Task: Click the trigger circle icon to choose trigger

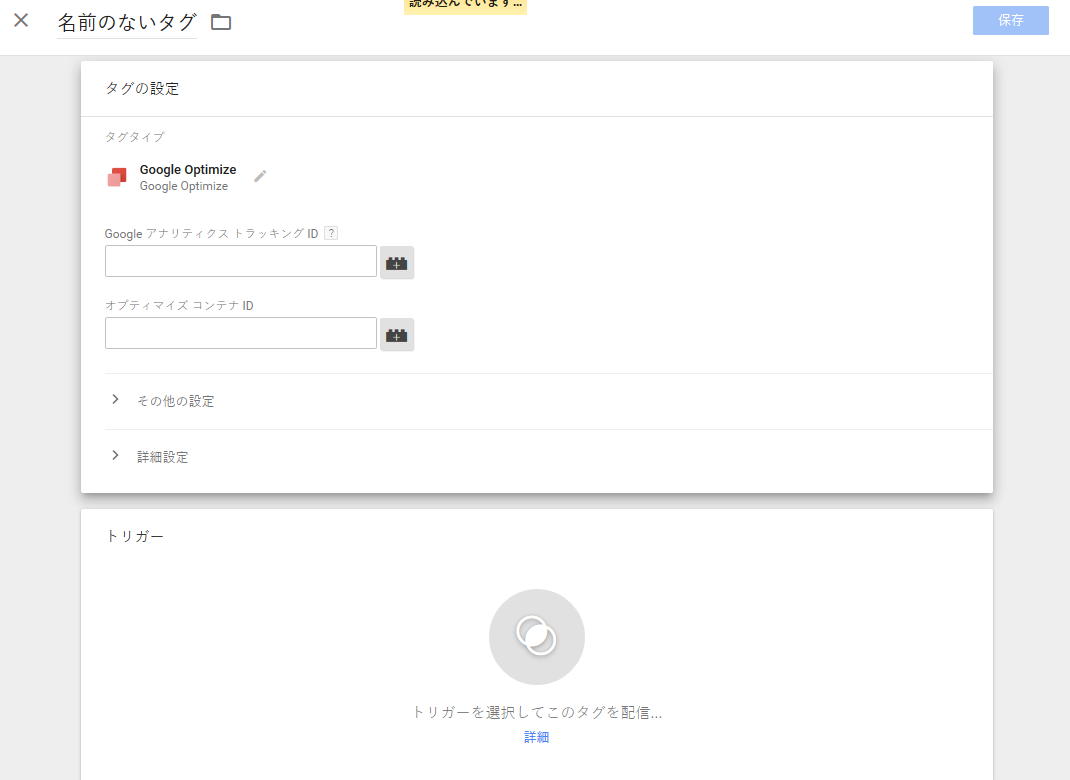Action: [x=537, y=637]
